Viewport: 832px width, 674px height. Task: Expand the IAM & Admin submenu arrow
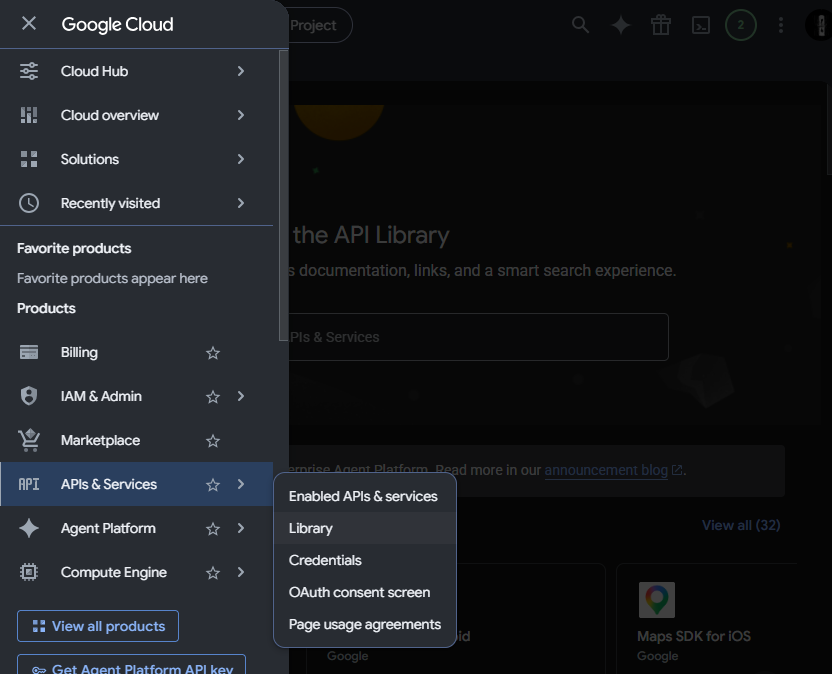pyautogui.click(x=241, y=396)
